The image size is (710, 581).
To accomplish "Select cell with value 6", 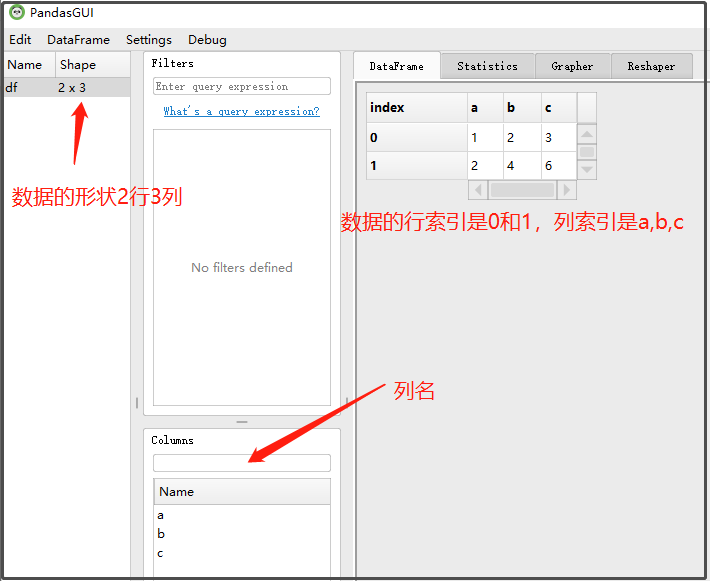I will (559, 165).
